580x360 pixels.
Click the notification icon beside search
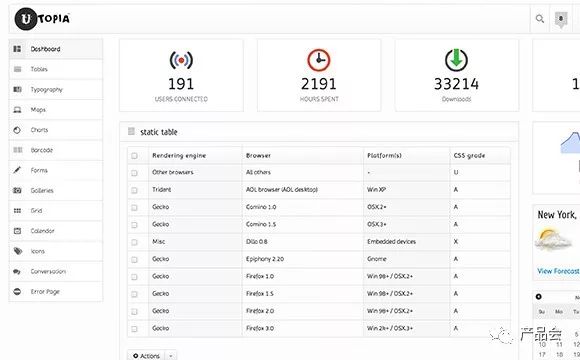[561, 19]
